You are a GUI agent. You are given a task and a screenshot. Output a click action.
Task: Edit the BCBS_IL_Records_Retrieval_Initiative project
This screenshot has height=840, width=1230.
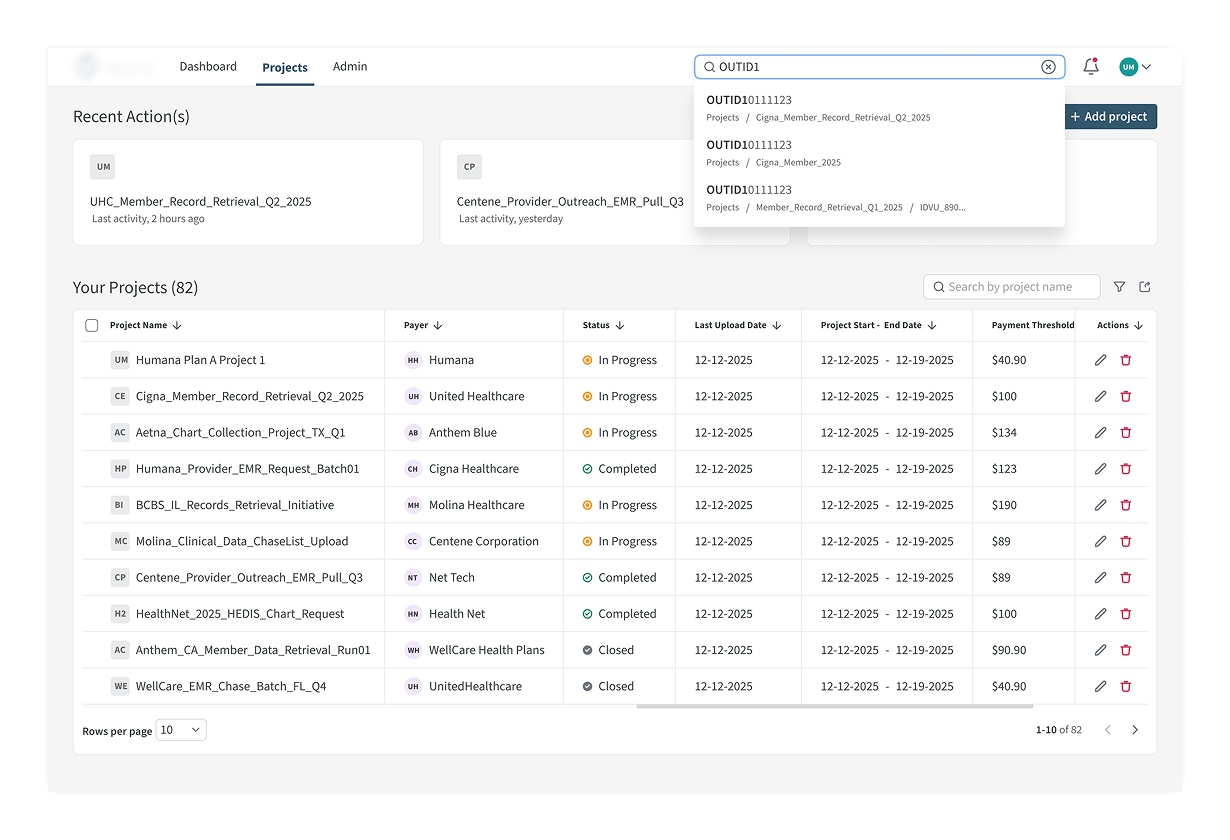coord(1101,505)
